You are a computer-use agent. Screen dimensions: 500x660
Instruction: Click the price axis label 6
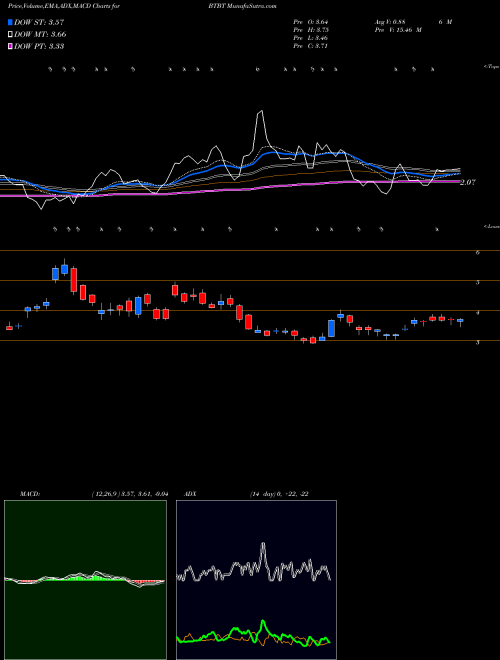click(x=478, y=253)
